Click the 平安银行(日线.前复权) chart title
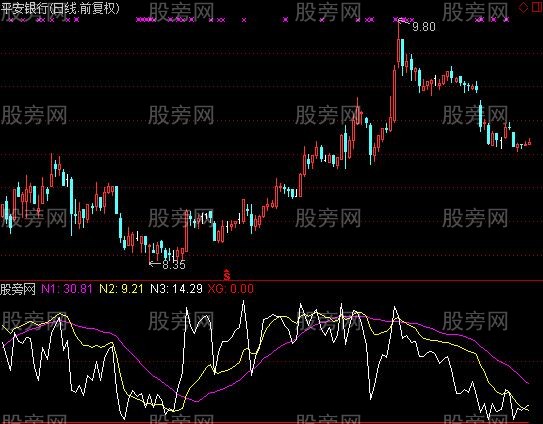Screen dimensions: 543x424 60,8
